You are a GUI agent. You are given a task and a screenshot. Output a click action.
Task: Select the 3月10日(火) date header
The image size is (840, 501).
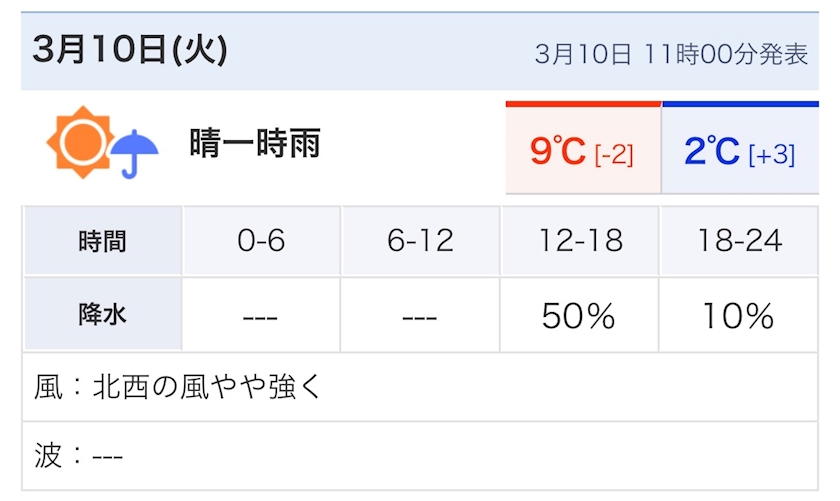130,49
